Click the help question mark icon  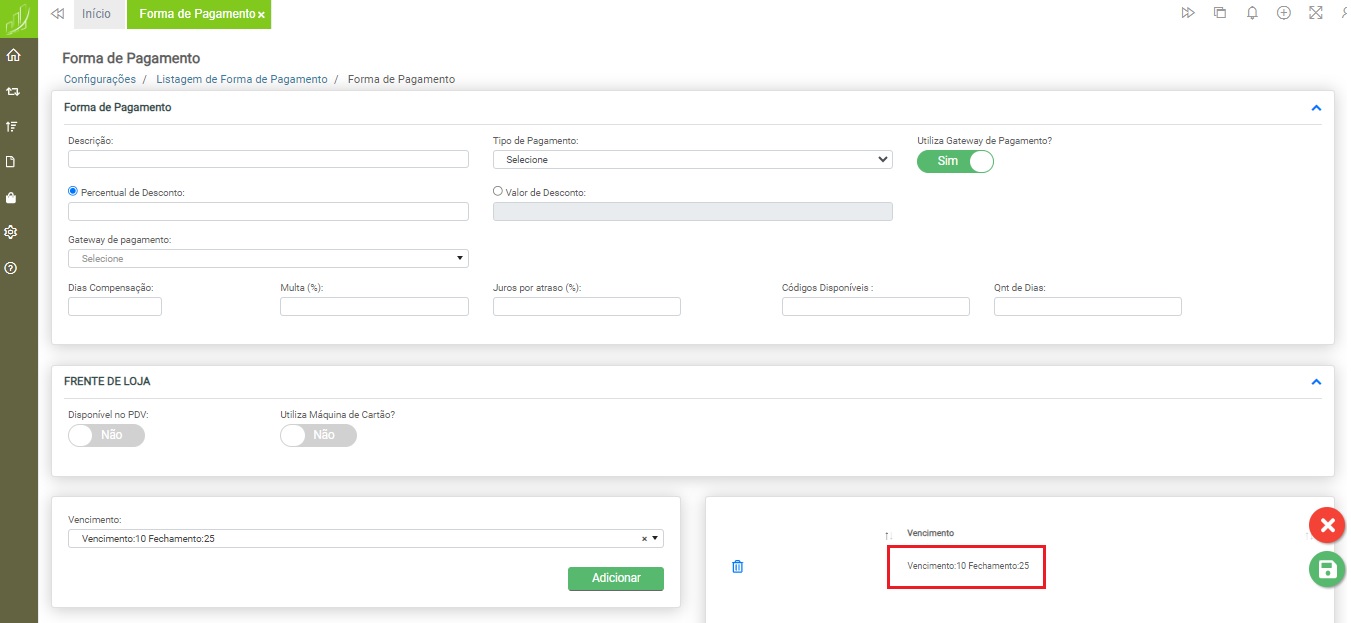(12, 268)
